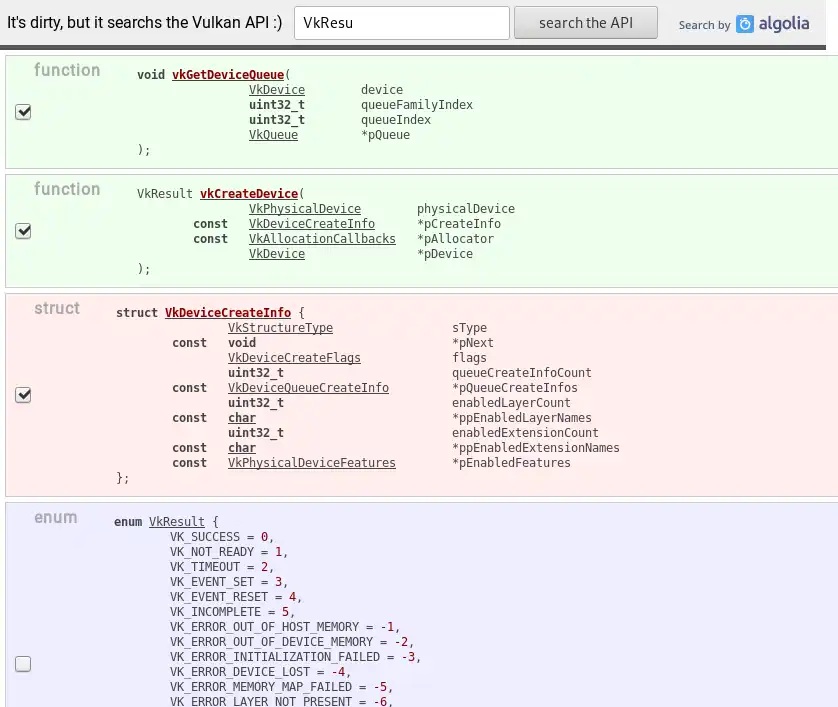
Task: Click the Algolia logo icon
Action: (x=744, y=24)
